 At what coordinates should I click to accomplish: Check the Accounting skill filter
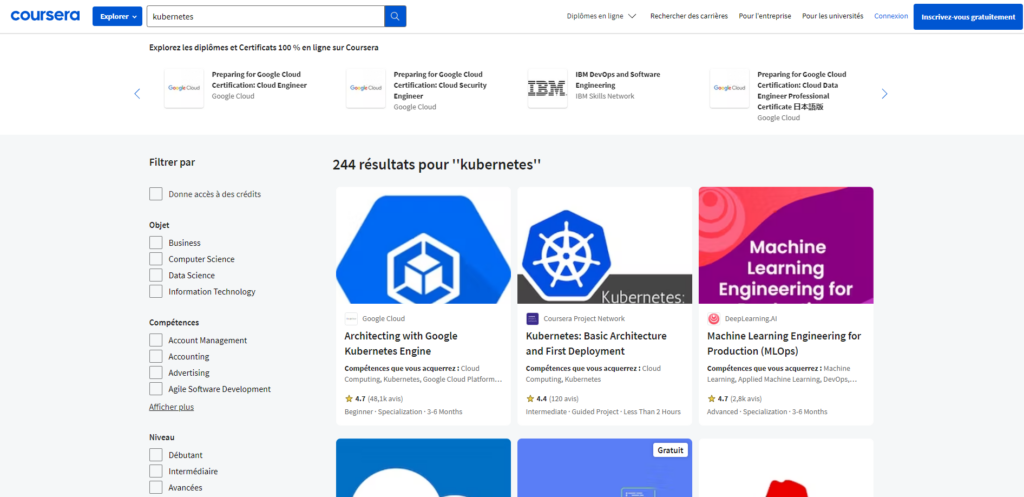pyautogui.click(x=155, y=357)
